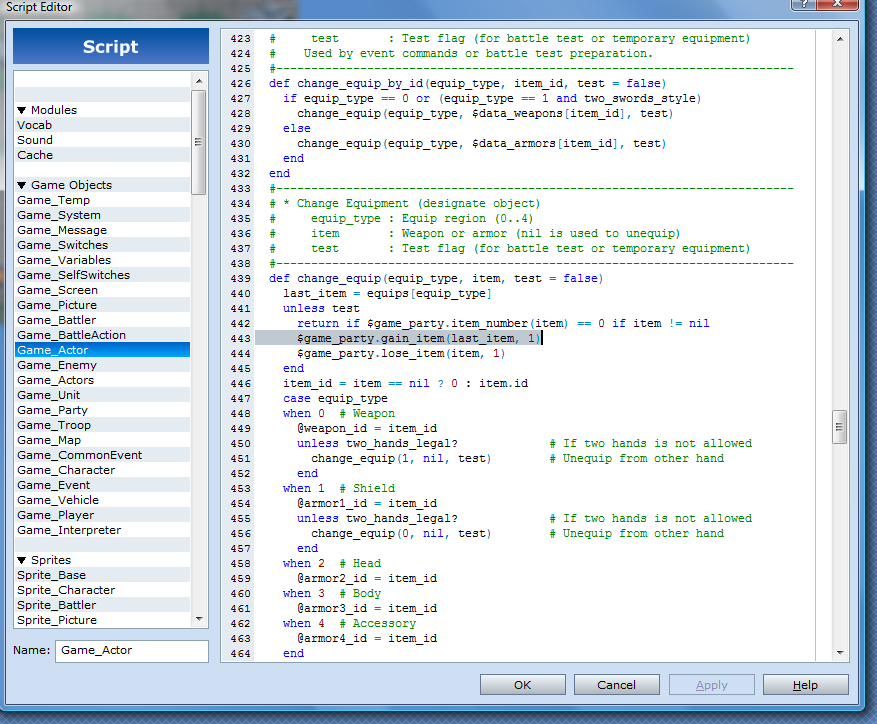This screenshot has height=724, width=877.
Task: Click script list scroll down arrow
Action: point(199,620)
